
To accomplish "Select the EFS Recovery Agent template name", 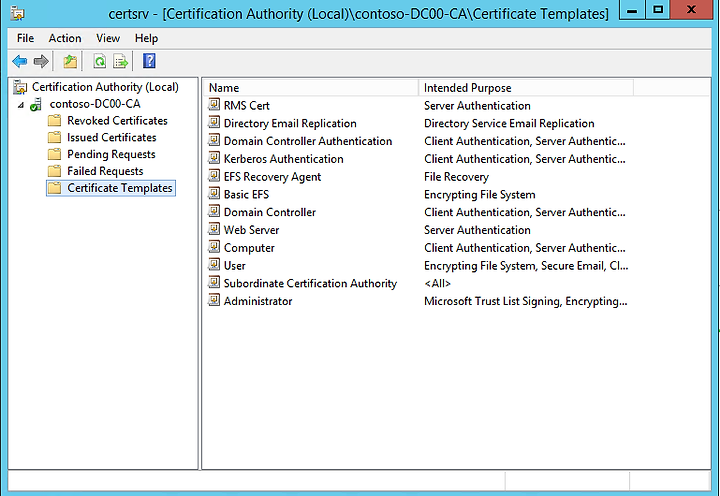I will (272, 177).
